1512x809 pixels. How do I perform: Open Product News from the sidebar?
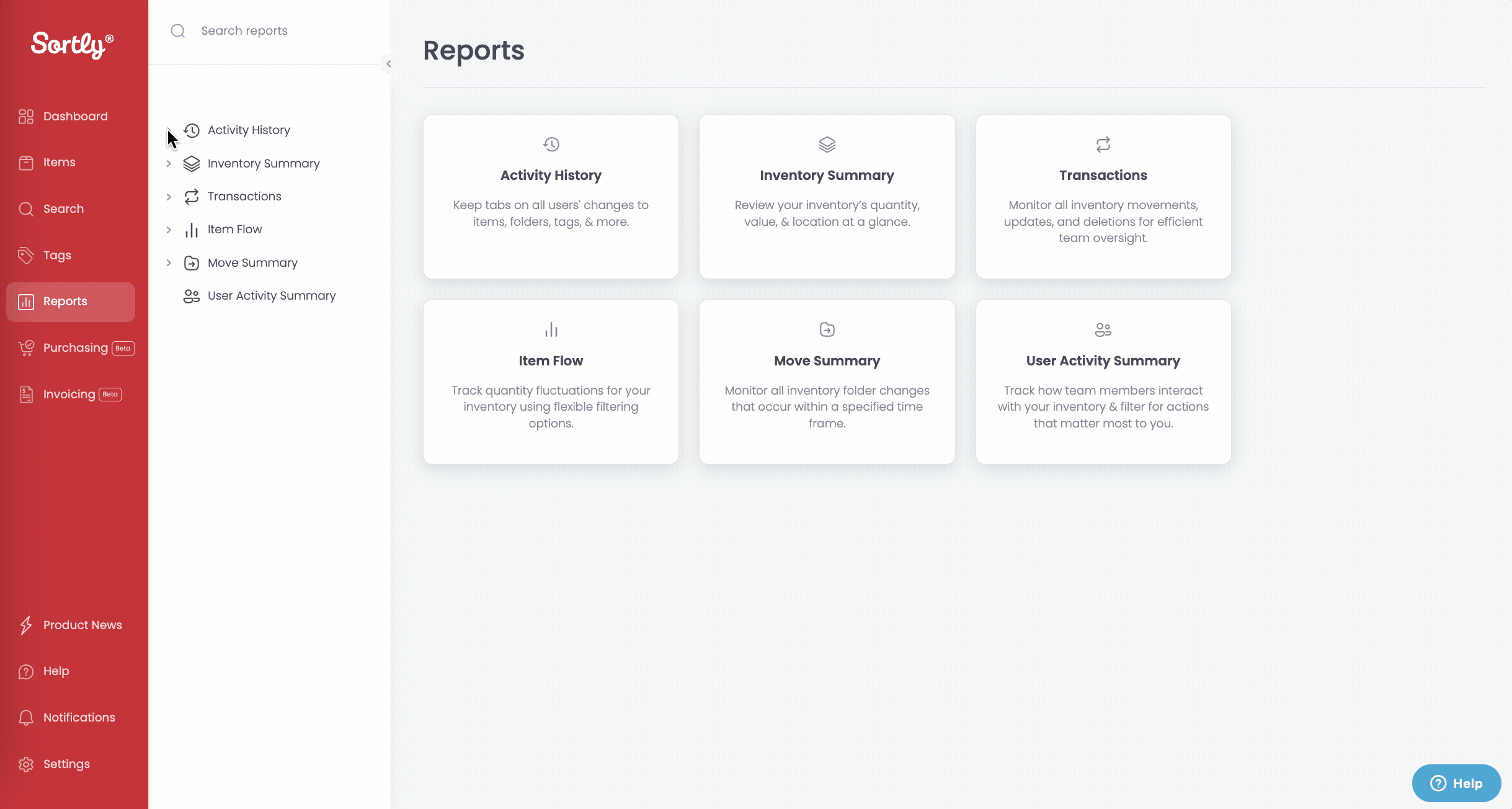click(26, 625)
